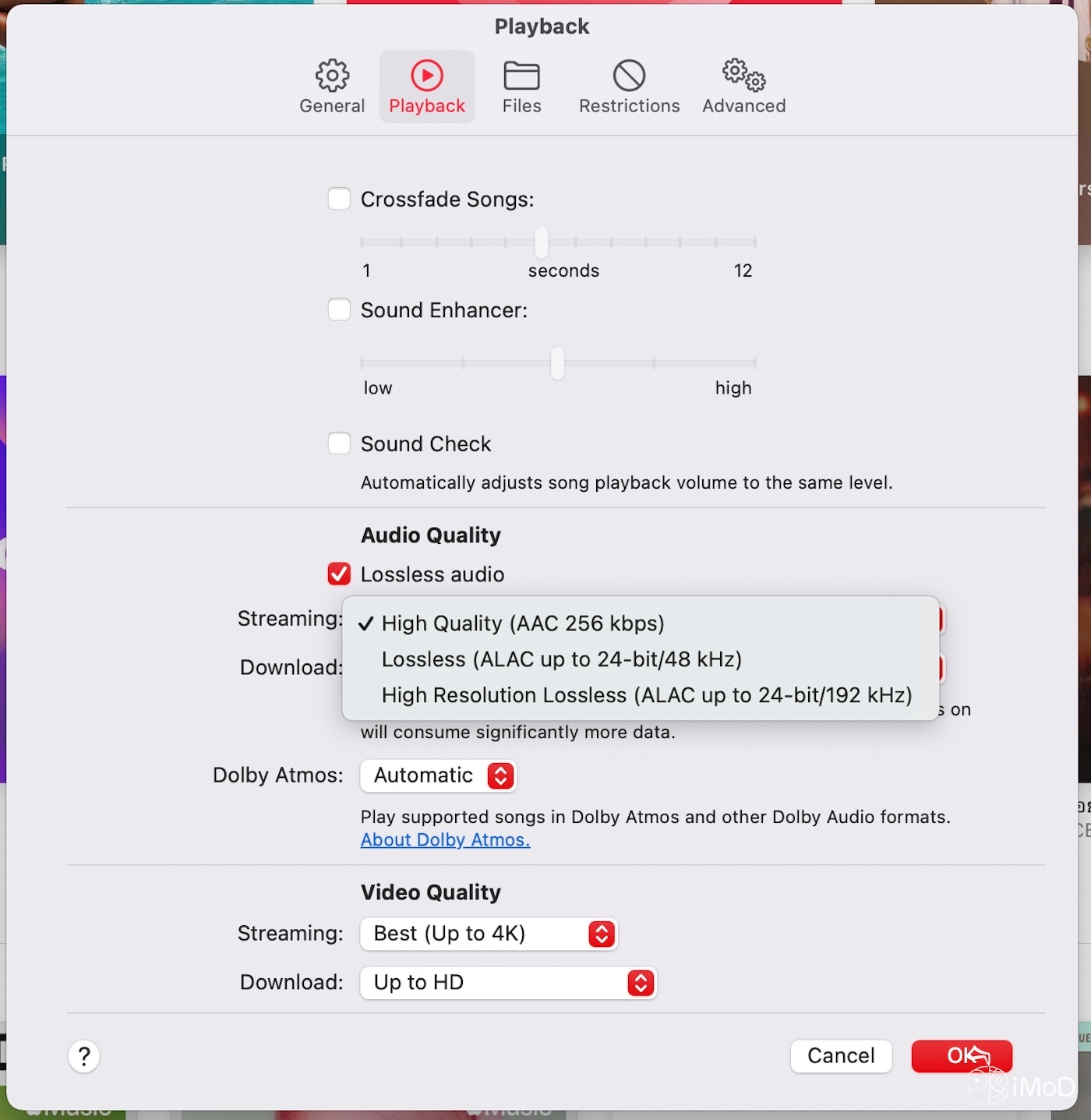1091x1120 pixels.
Task: Open the Files folder icon
Action: tap(521, 76)
